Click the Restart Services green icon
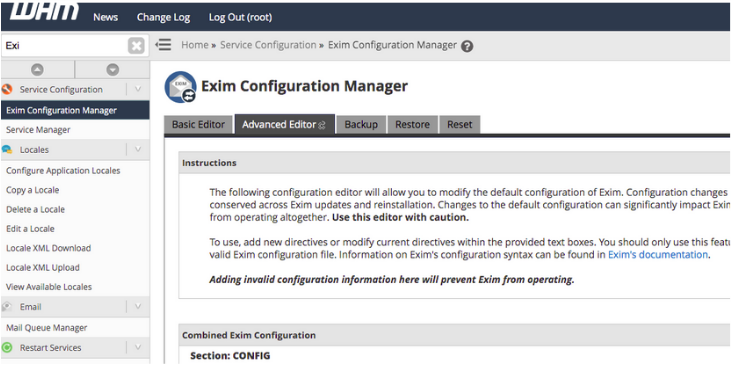 (7, 347)
